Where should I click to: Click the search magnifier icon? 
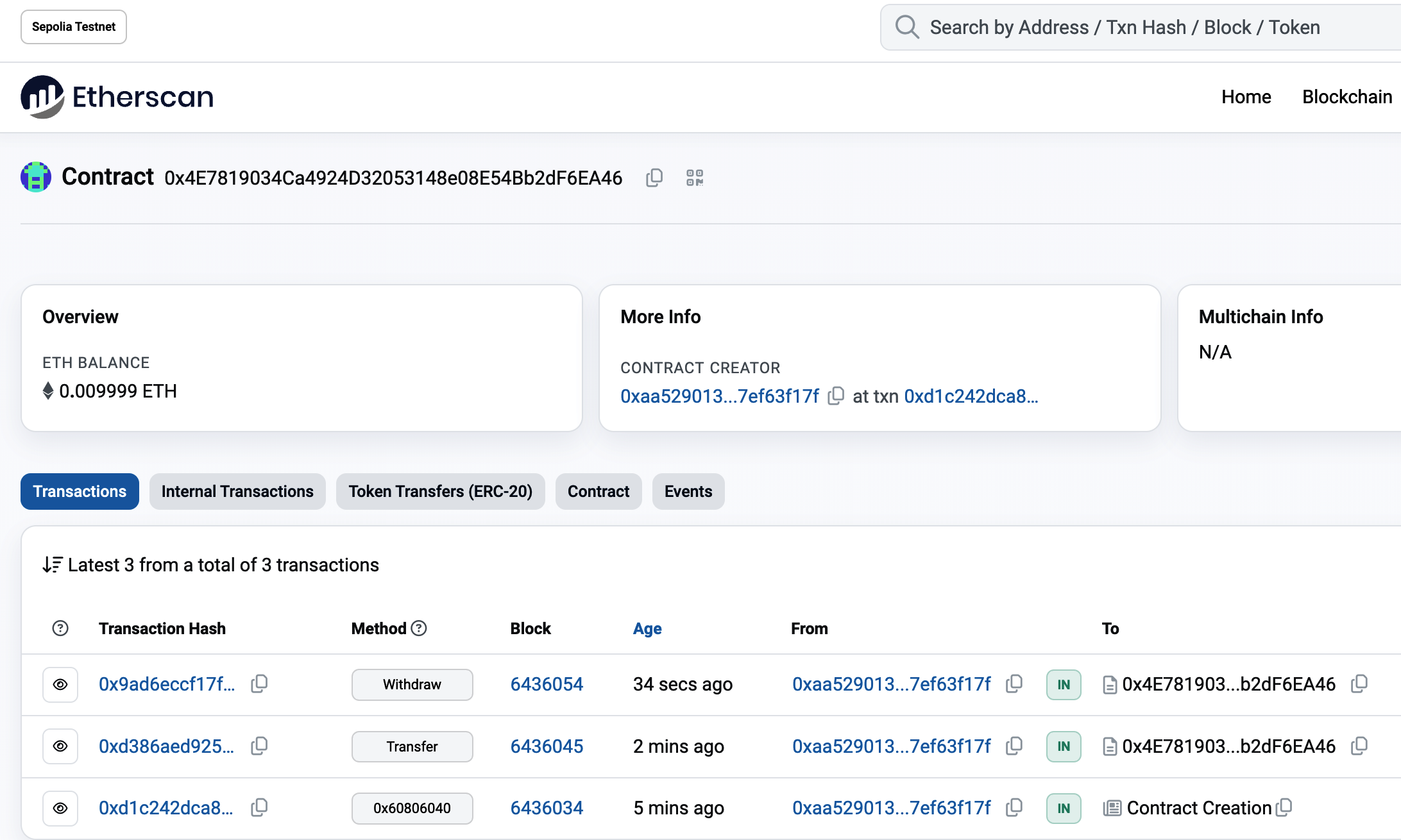(x=906, y=27)
